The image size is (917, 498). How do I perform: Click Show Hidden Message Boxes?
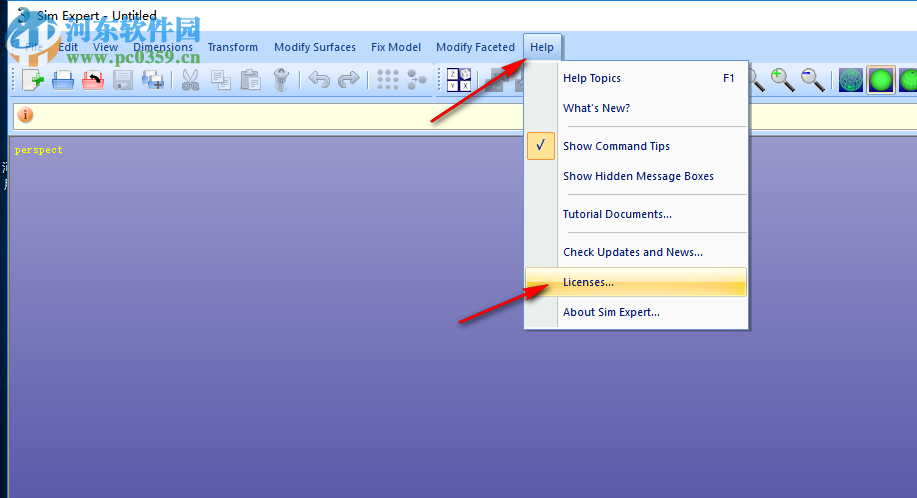636,176
